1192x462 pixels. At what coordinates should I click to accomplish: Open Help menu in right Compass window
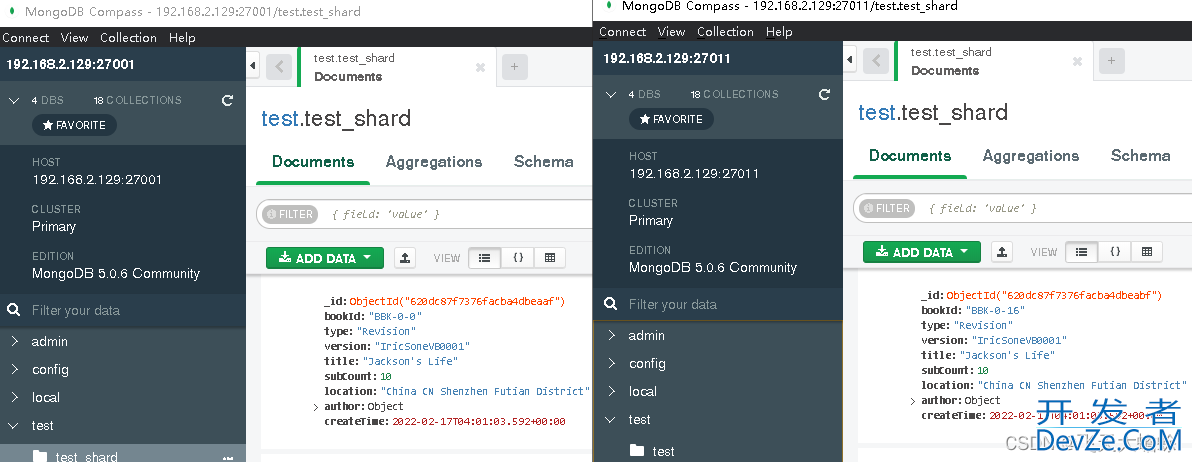click(x=779, y=32)
